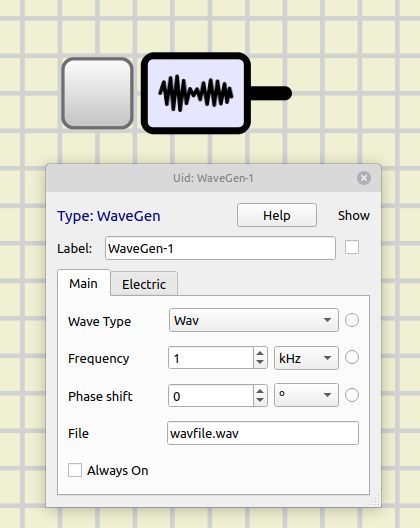The image size is (420, 528).
Task: Click the File field containing wavfile.wav
Action: click(263, 433)
